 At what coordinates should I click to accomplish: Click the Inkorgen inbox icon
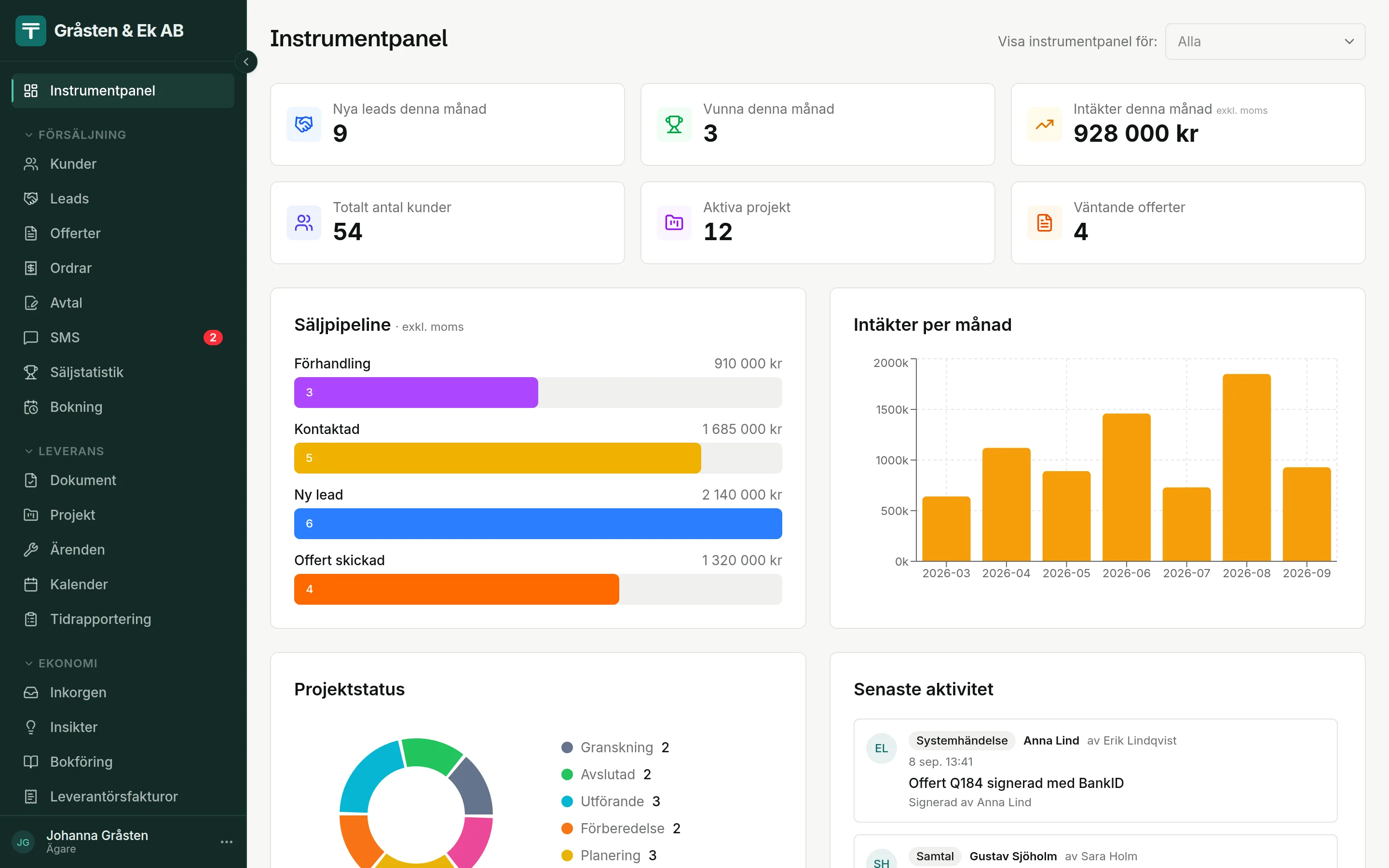click(x=31, y=693)
